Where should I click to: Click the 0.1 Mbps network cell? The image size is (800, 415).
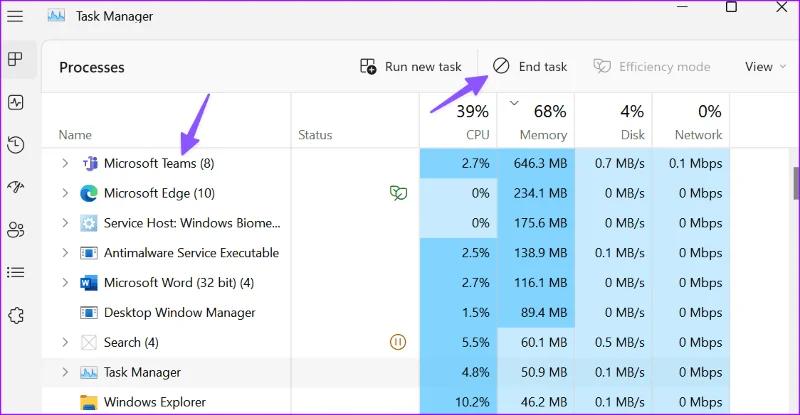pyautogui.click(x=691, y=163)
